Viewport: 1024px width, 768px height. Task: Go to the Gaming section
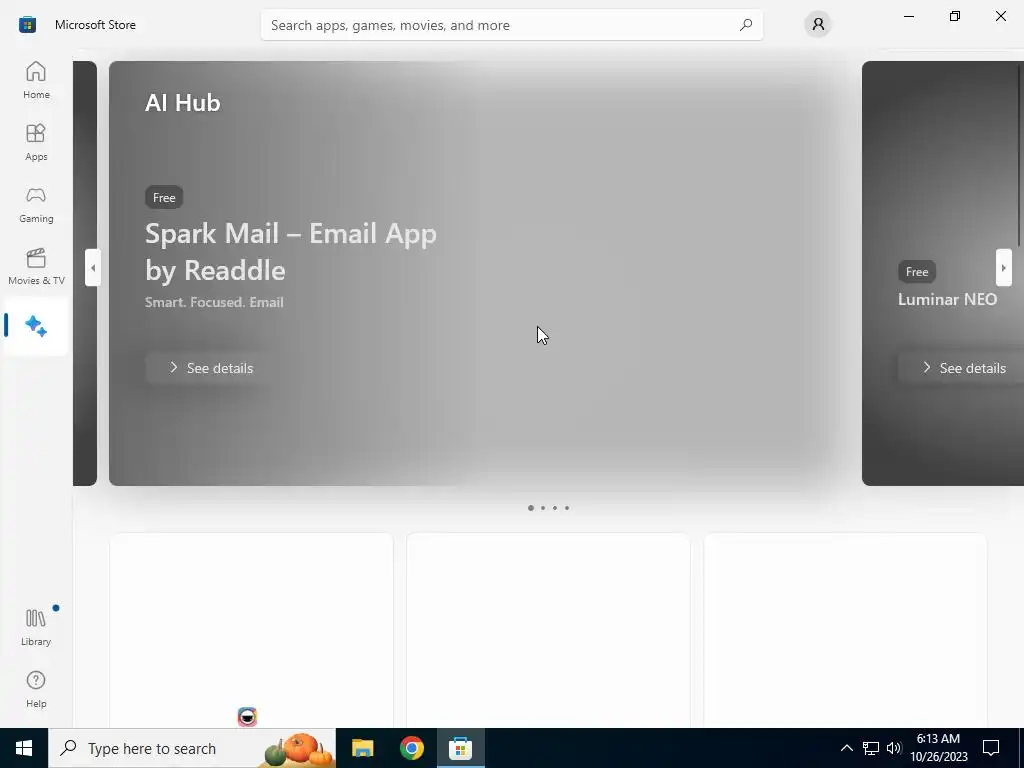click(36, 204)
